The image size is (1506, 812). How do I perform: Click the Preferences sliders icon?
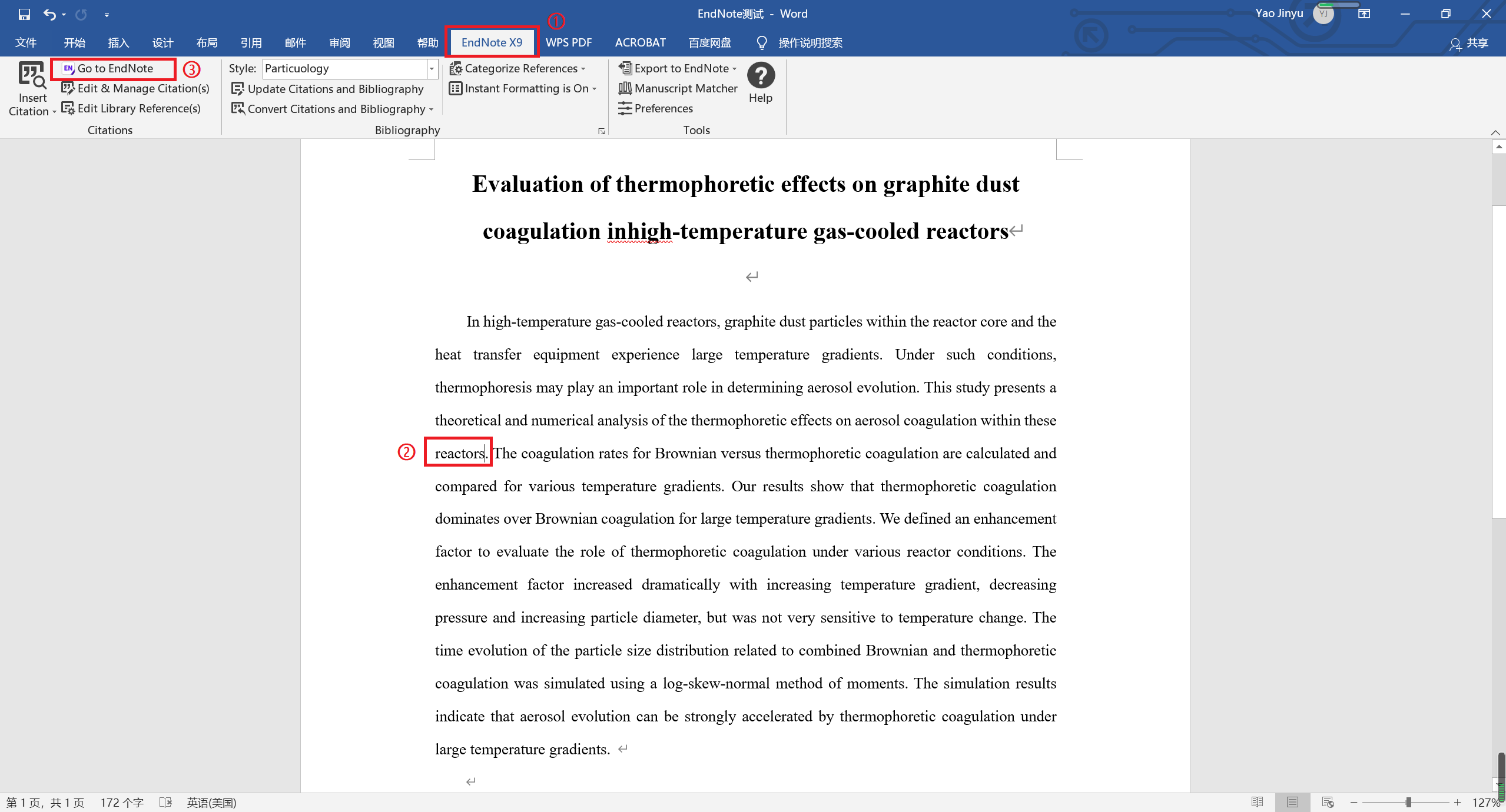(625, 108)
